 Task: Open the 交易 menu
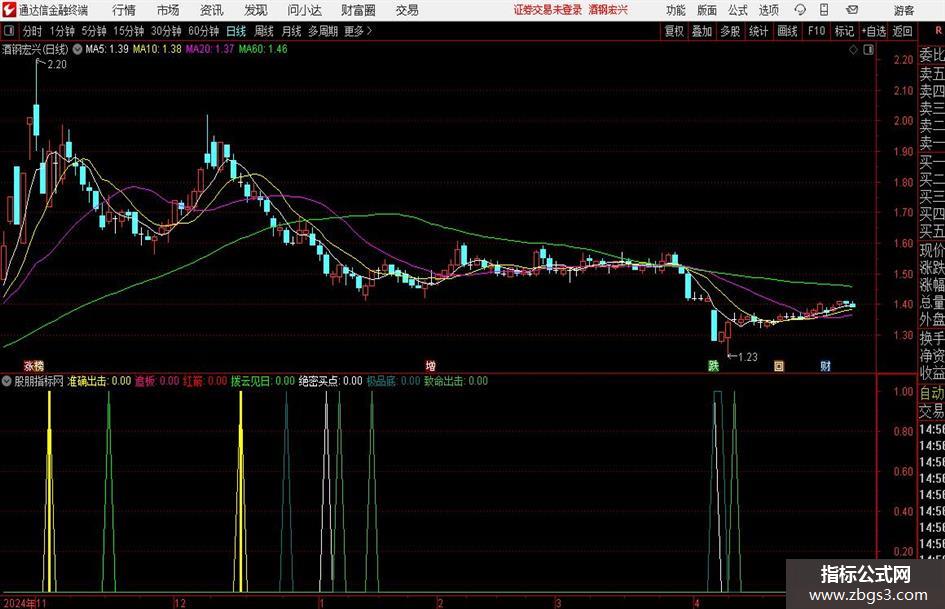click(407, 10)
